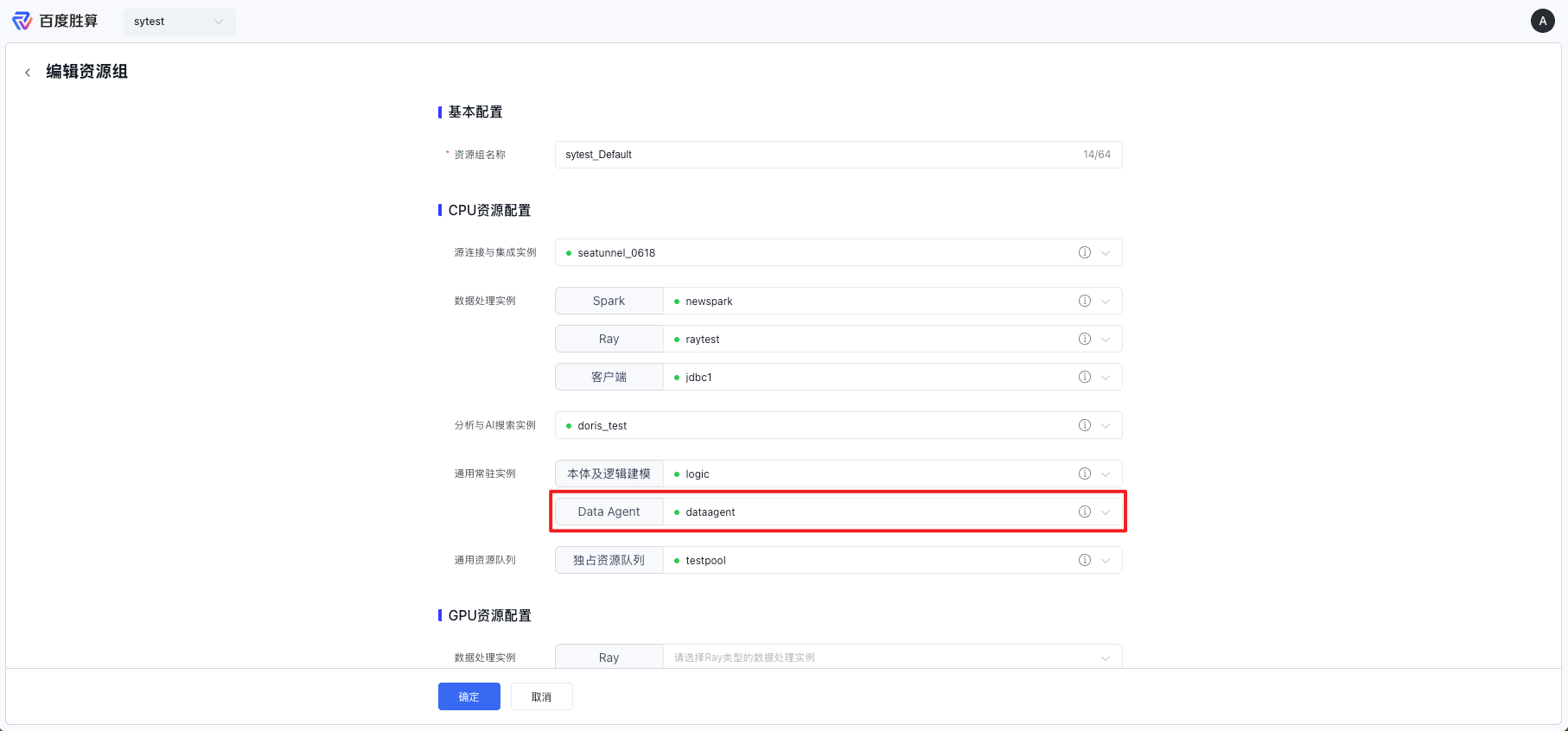Viewport: 1568px width, 731px height.
Task: Open the GPU Ray instance dropdown
Action: pos(892,658)
